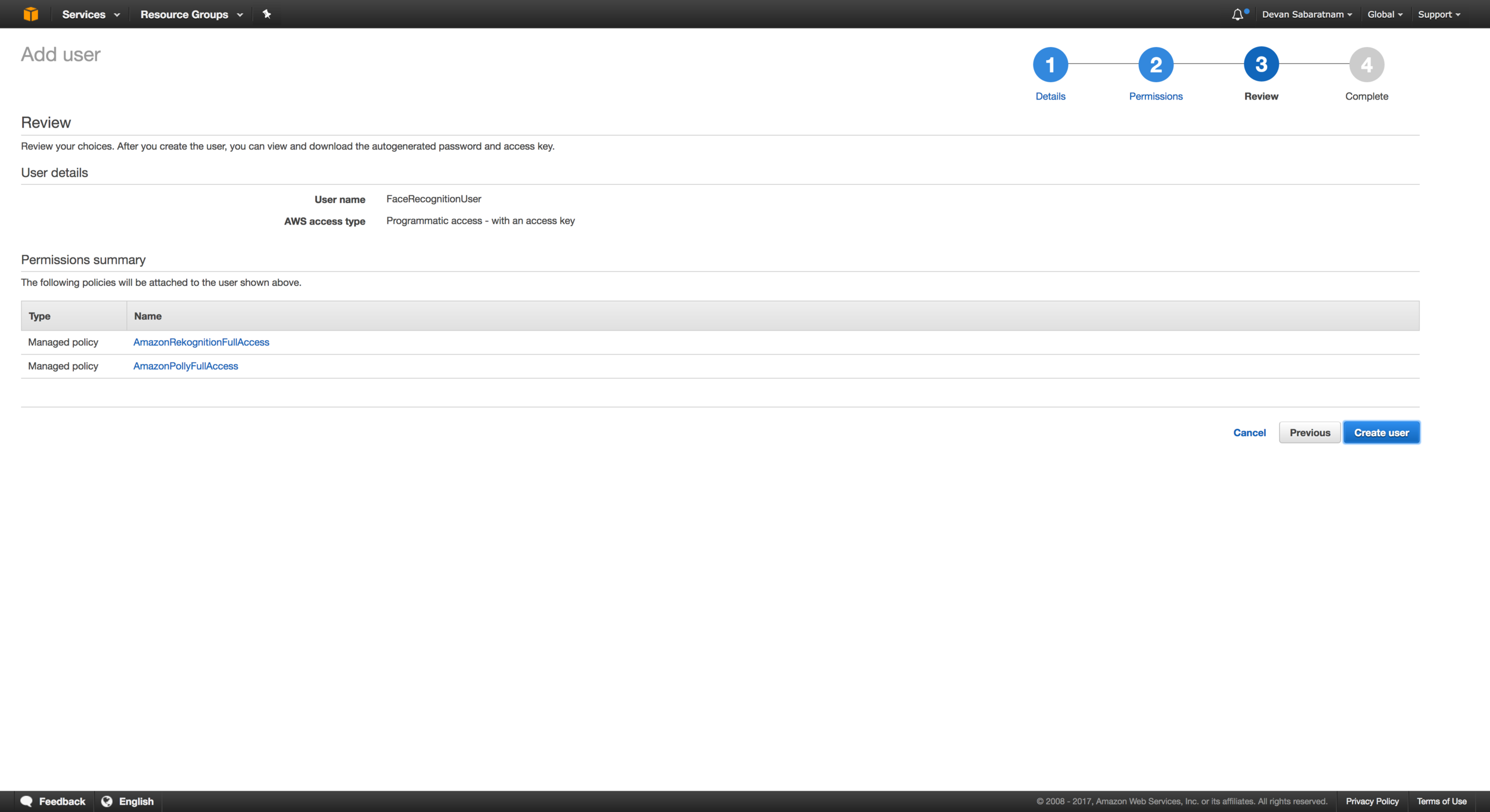
Task: Open the Privacy Policy link
Action: [x=1372, y=801]
